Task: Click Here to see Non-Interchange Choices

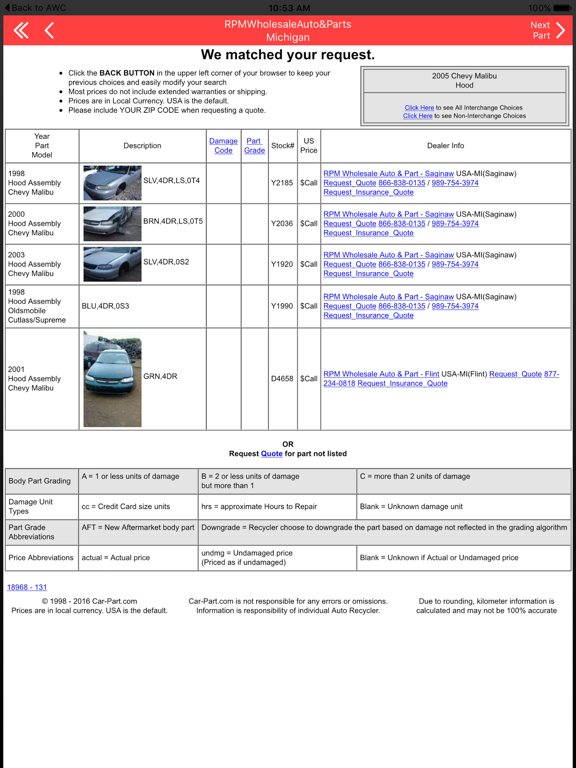Action: click(x=417, y=116)
